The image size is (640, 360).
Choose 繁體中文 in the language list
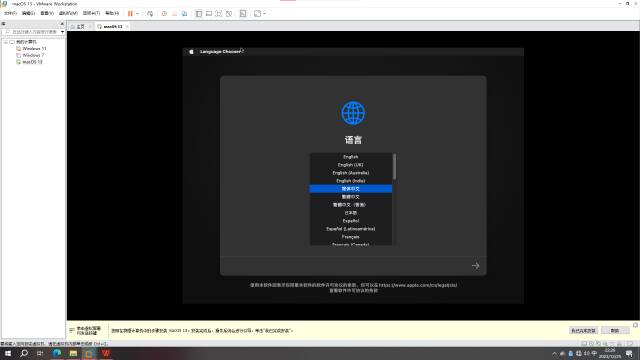click(351, 197)
